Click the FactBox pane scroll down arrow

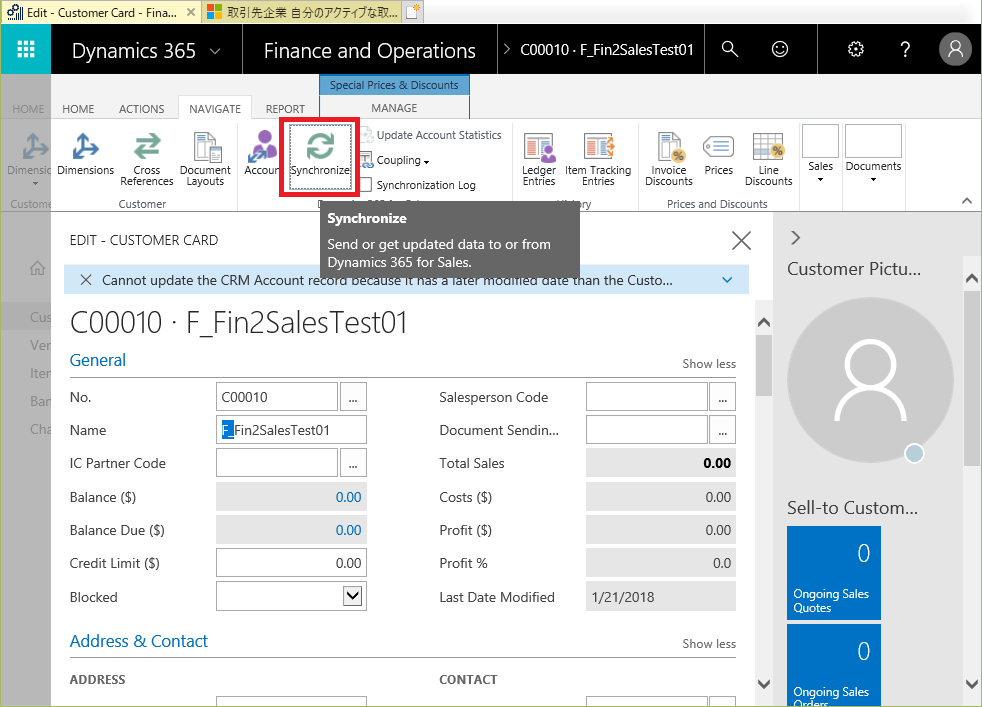[x=971, y=684]
